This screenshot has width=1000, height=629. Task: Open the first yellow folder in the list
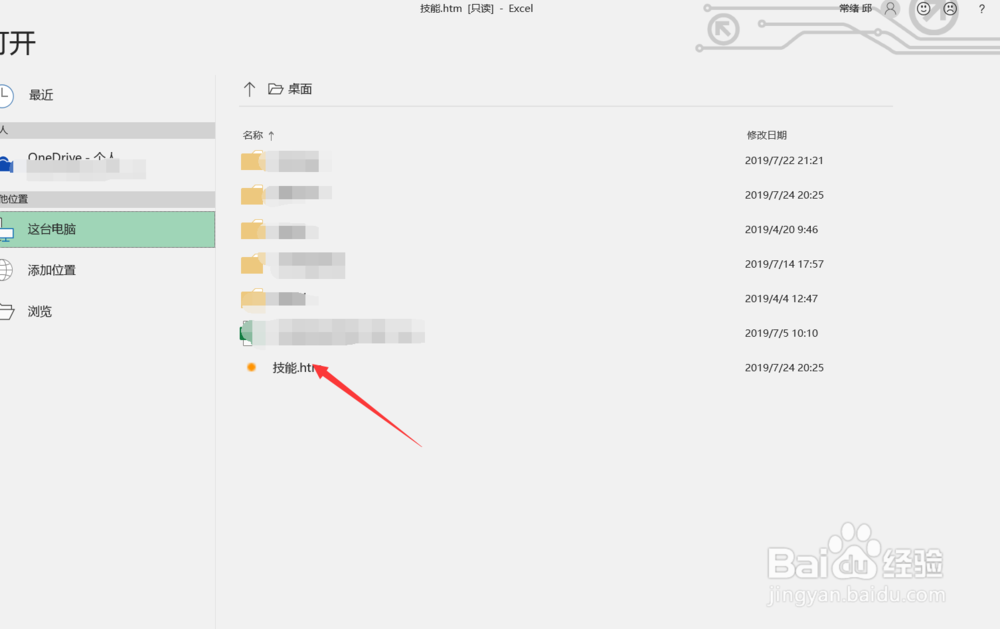point(251,160)
